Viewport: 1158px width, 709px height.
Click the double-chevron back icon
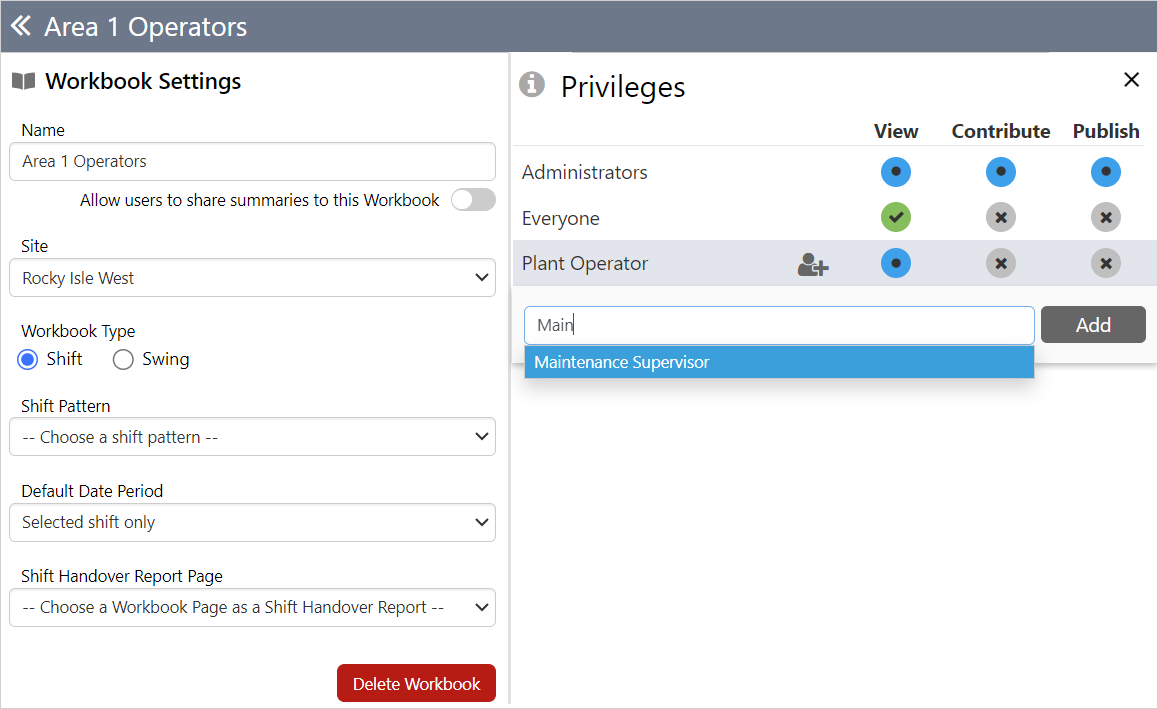21,26
